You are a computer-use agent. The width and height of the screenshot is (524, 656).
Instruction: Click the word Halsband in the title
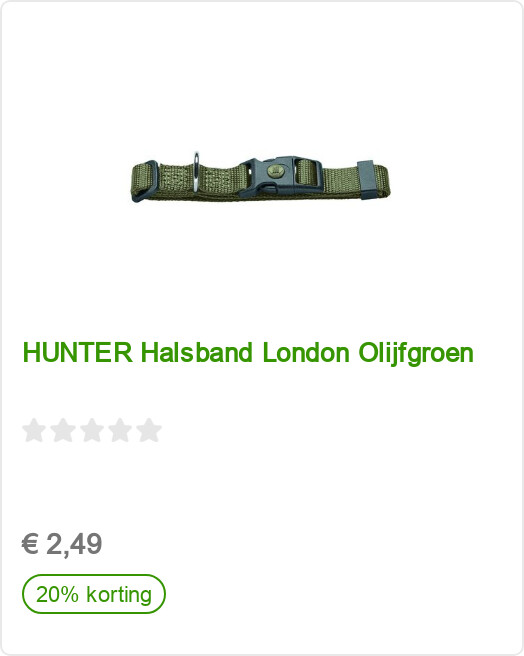tap(196, 352)
